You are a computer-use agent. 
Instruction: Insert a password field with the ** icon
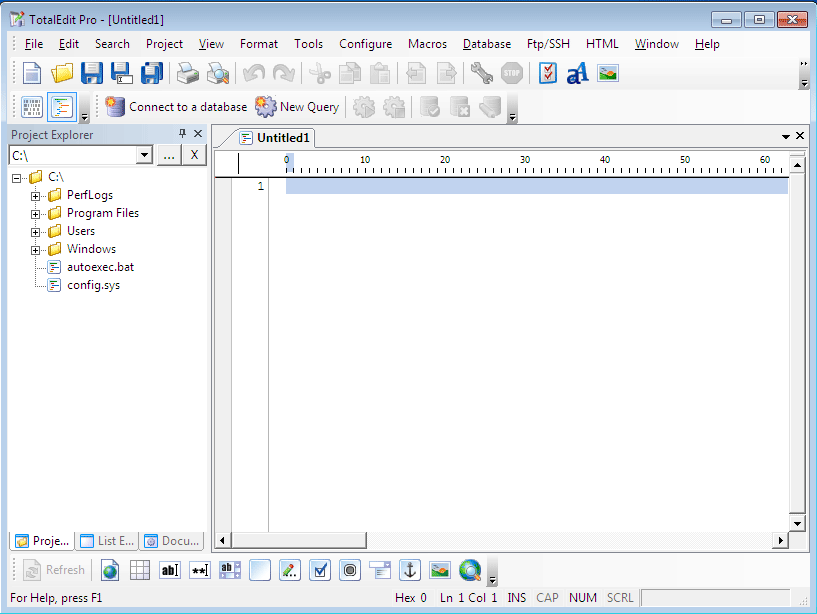pos(200,570)
